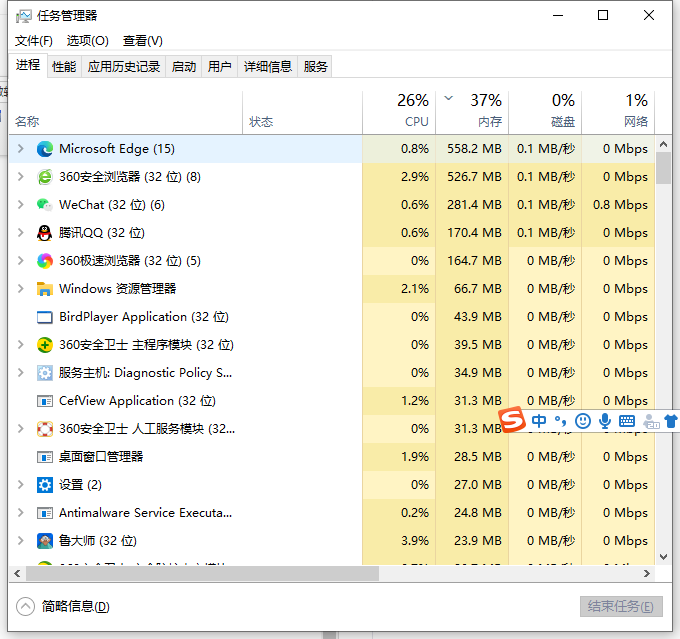Open the 选项 menu

tap(87, 41)
